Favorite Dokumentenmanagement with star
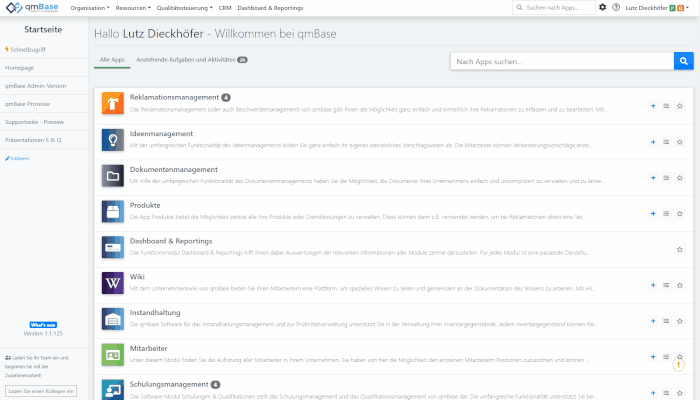700x400 pixels. (679, 178)
